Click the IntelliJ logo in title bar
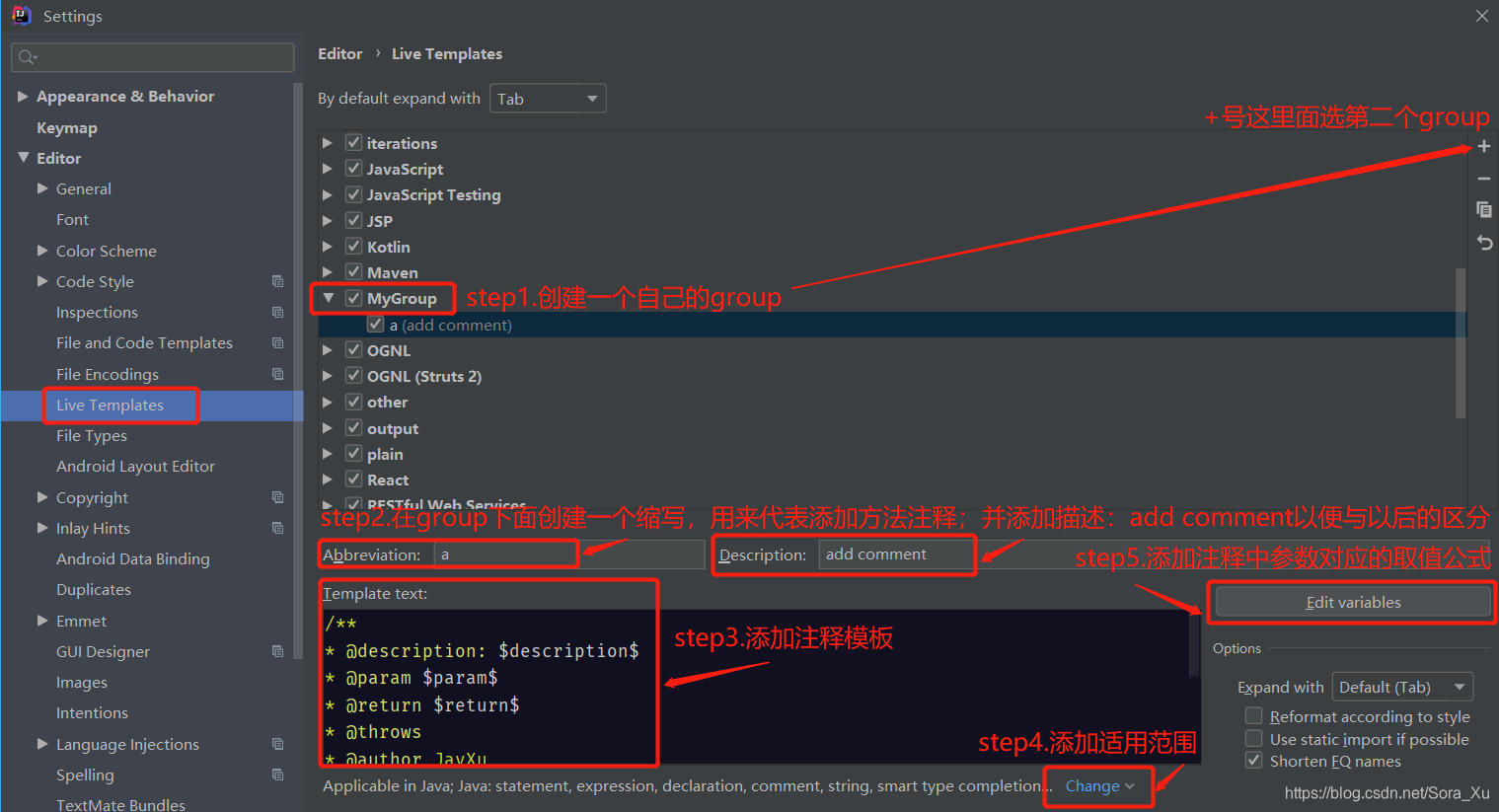1499x812 pixels. click(x=21, y=15)
